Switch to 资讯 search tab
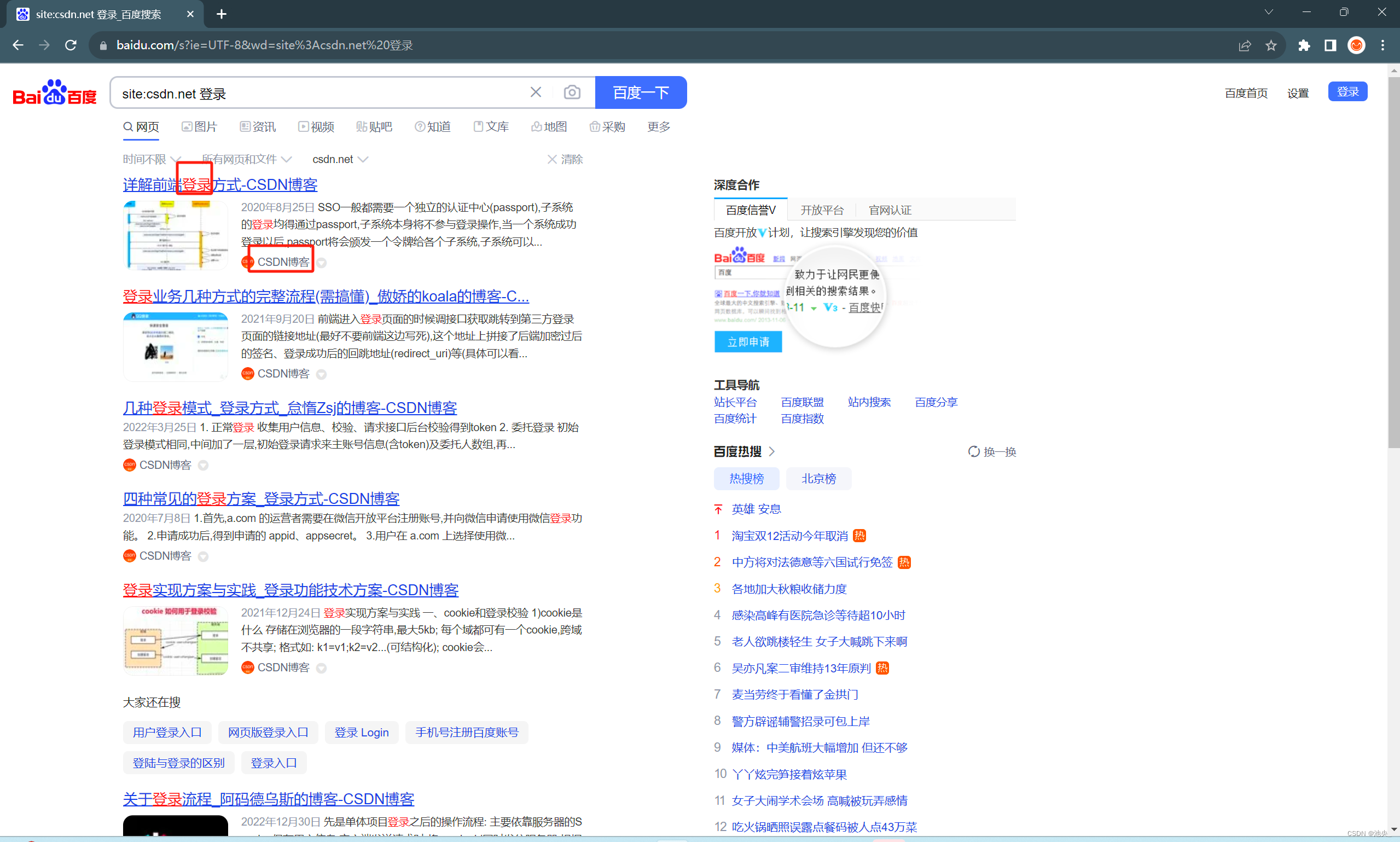The image size is (1400, 842). (x=258, y=126)
